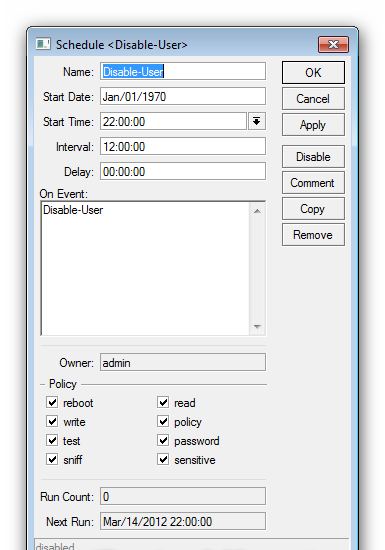Uncheck the password policy checkbox

tap(163, 440)
